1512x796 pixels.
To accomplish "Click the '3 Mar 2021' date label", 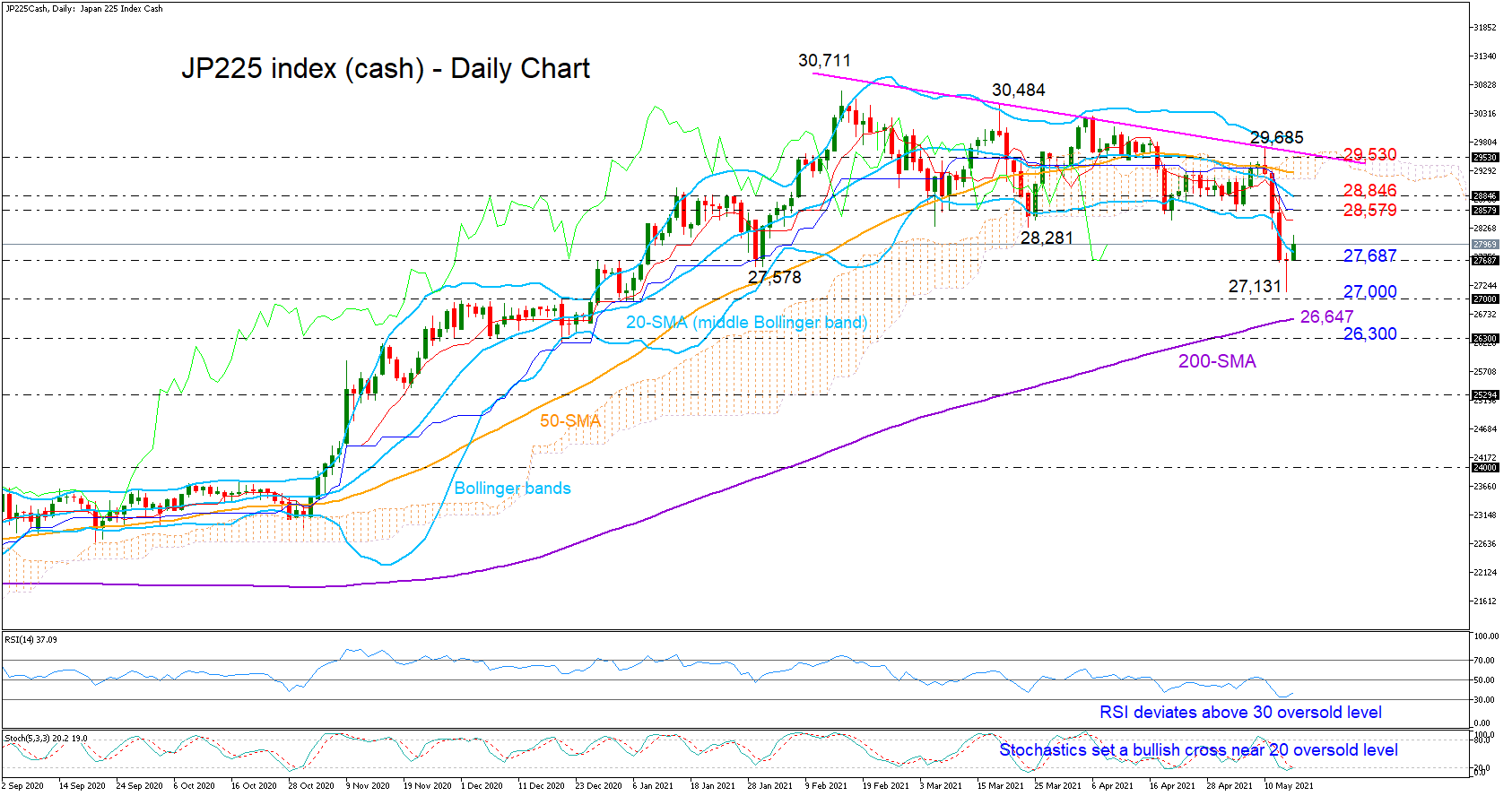I will (941, 786).
